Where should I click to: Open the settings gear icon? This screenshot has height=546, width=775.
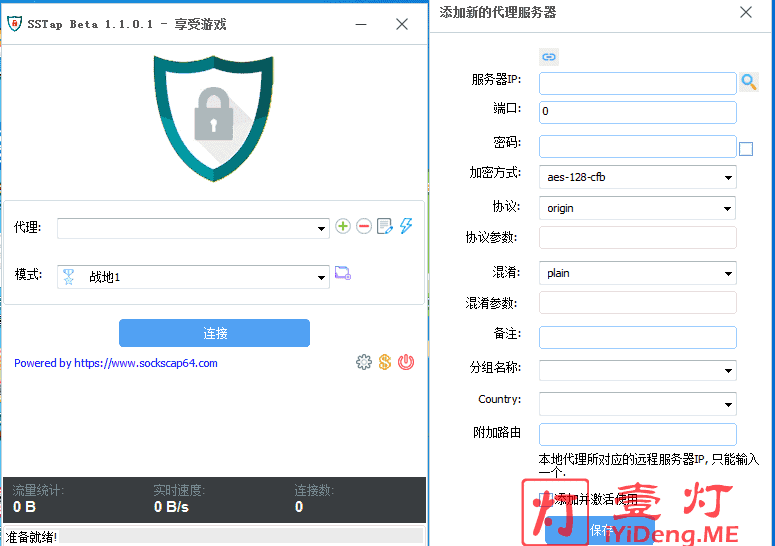pos(364,362)
